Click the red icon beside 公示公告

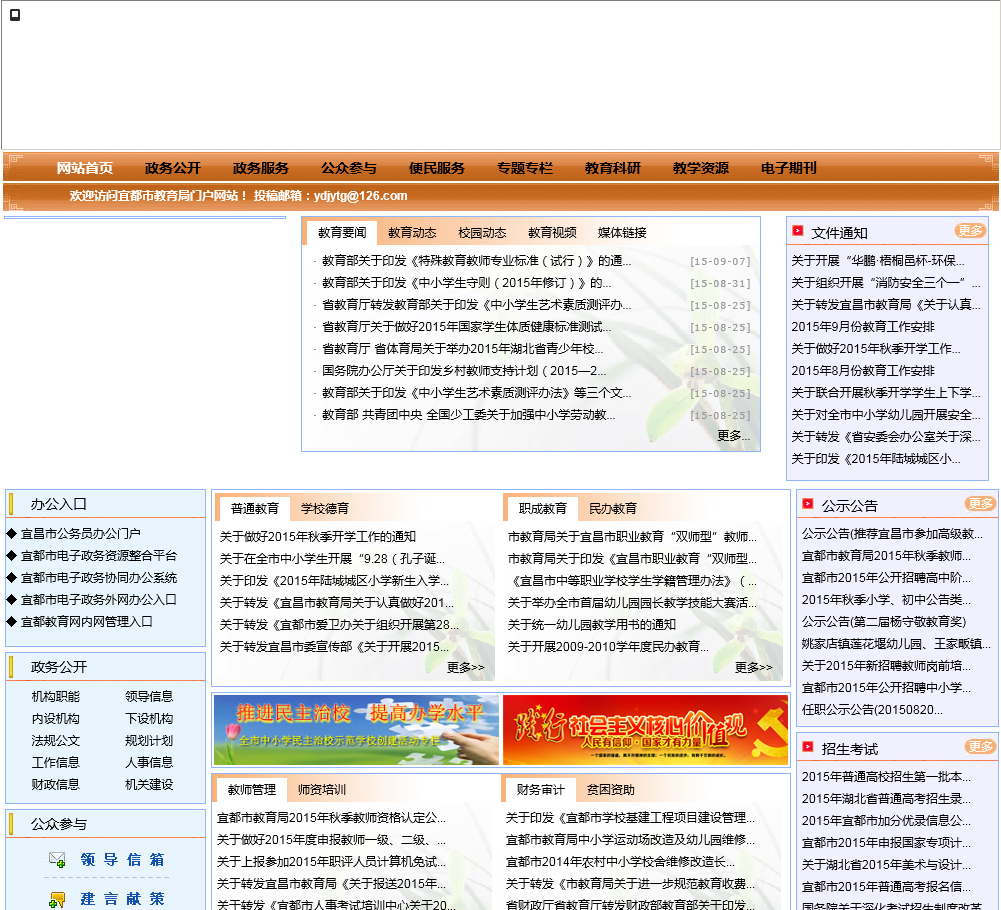807,504
